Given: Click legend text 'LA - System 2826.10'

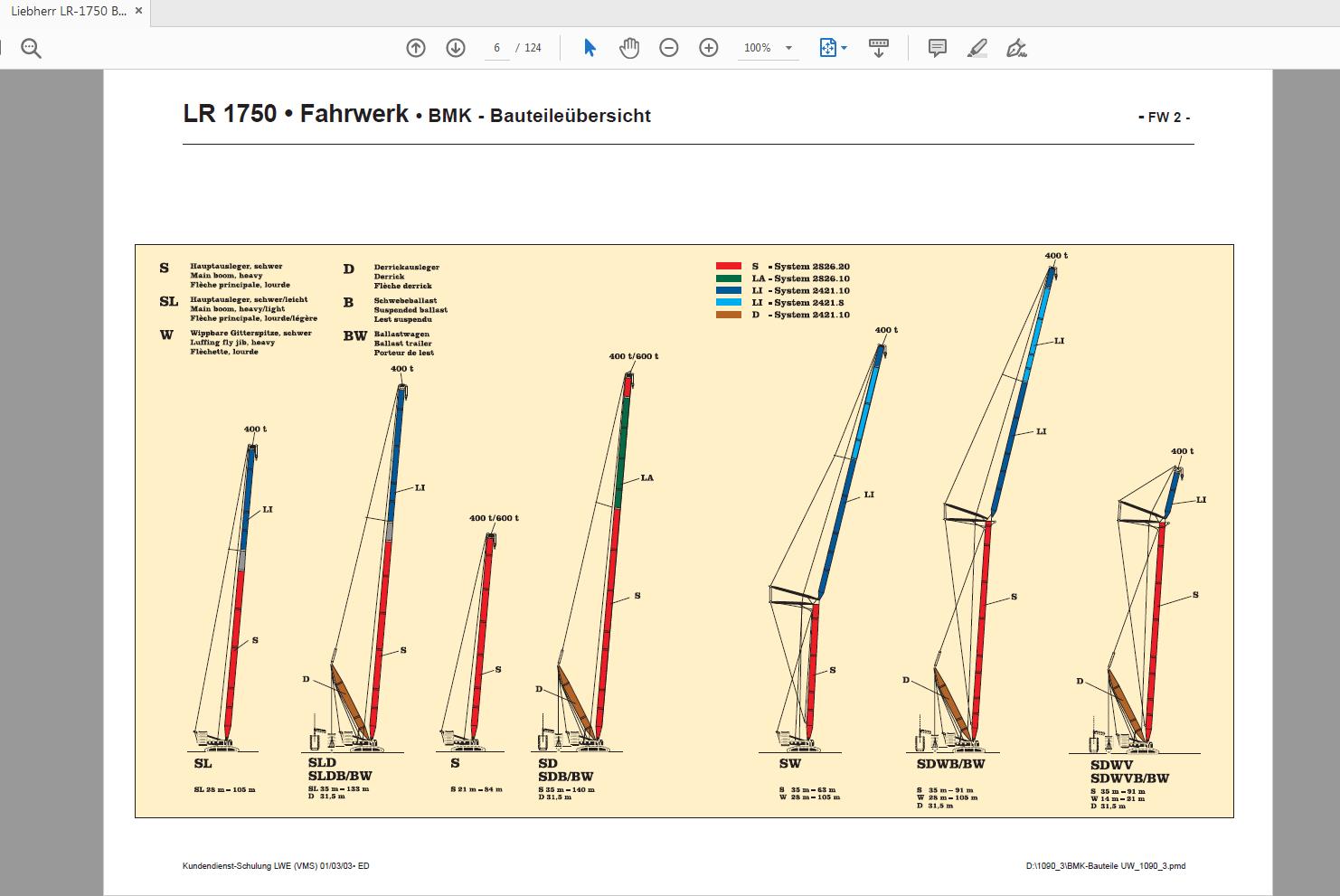Looking at the screenshot, I should click(x=801, y=278).
